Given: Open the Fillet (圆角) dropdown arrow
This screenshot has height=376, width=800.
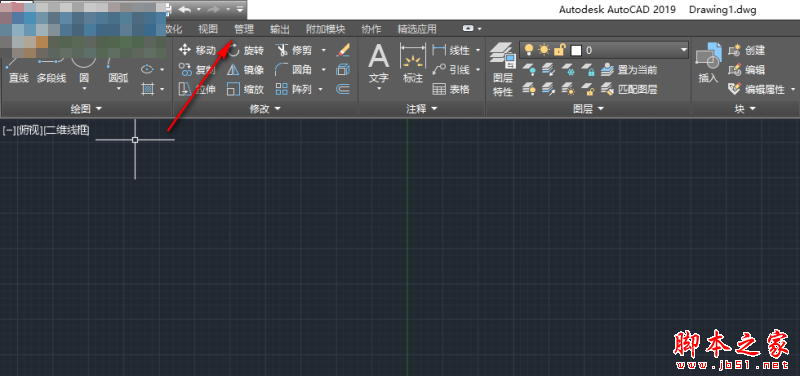Looking at the screenshot, I should point(323,69).
